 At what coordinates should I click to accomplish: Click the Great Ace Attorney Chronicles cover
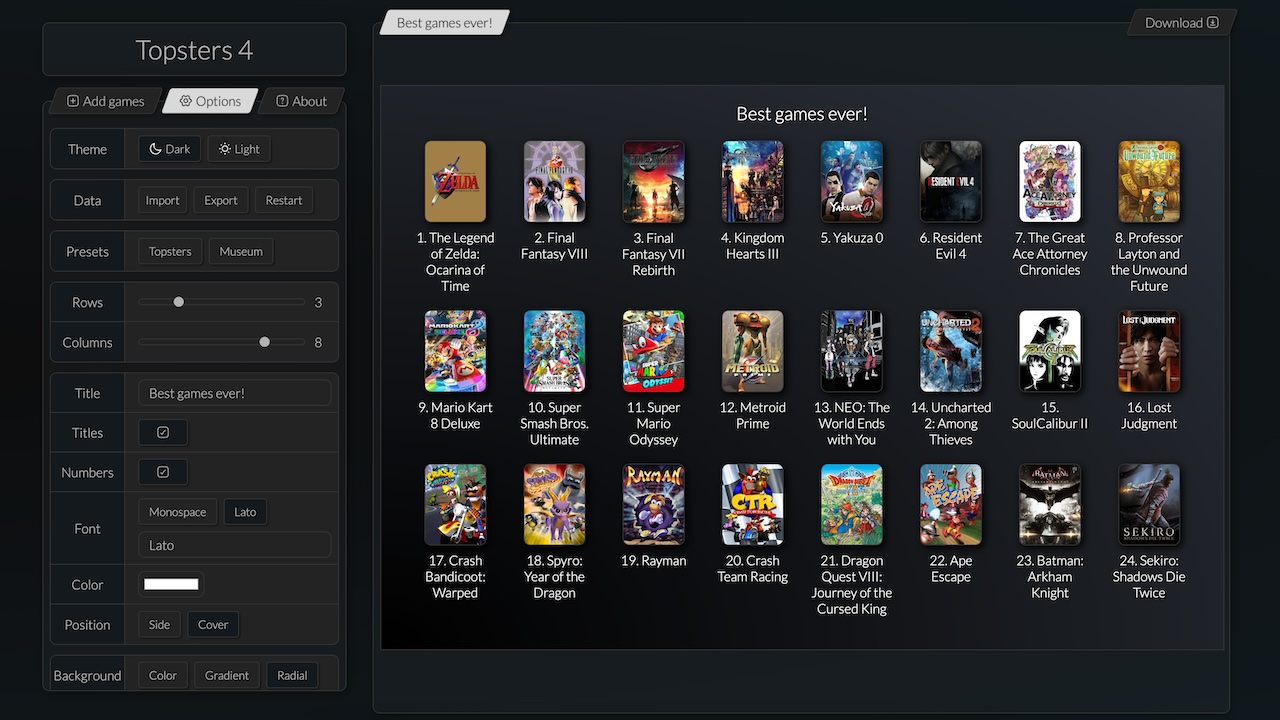click(x=1049, y=181)
